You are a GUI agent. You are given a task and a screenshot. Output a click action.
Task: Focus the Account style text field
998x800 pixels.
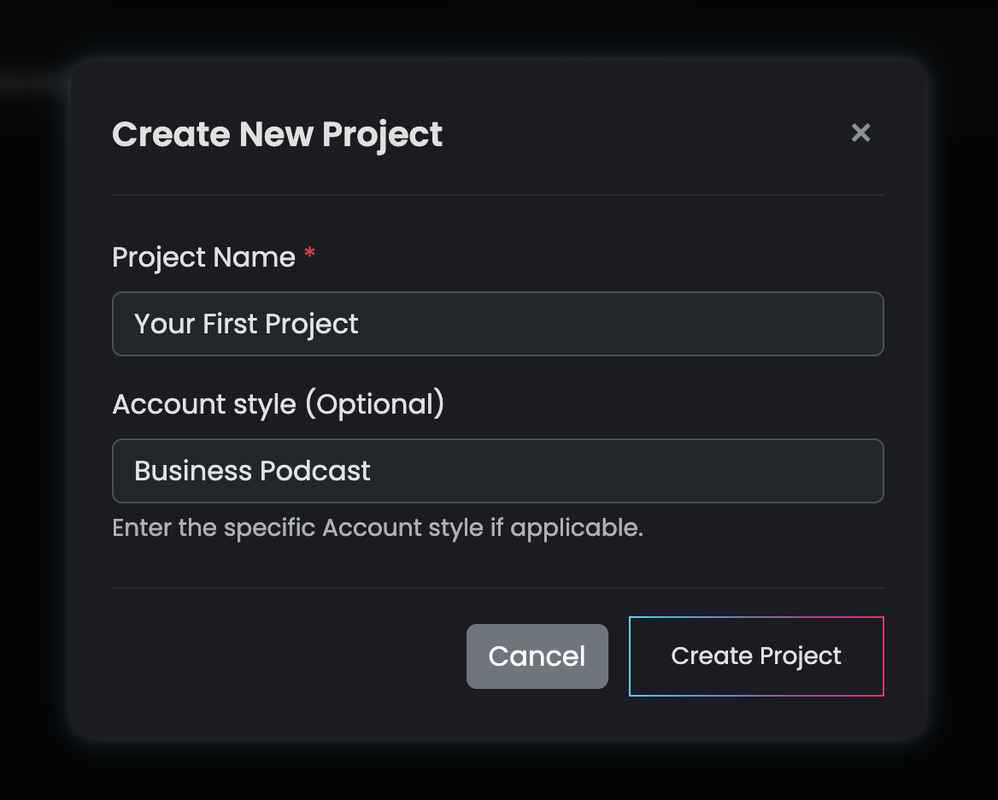coord(497,471)
